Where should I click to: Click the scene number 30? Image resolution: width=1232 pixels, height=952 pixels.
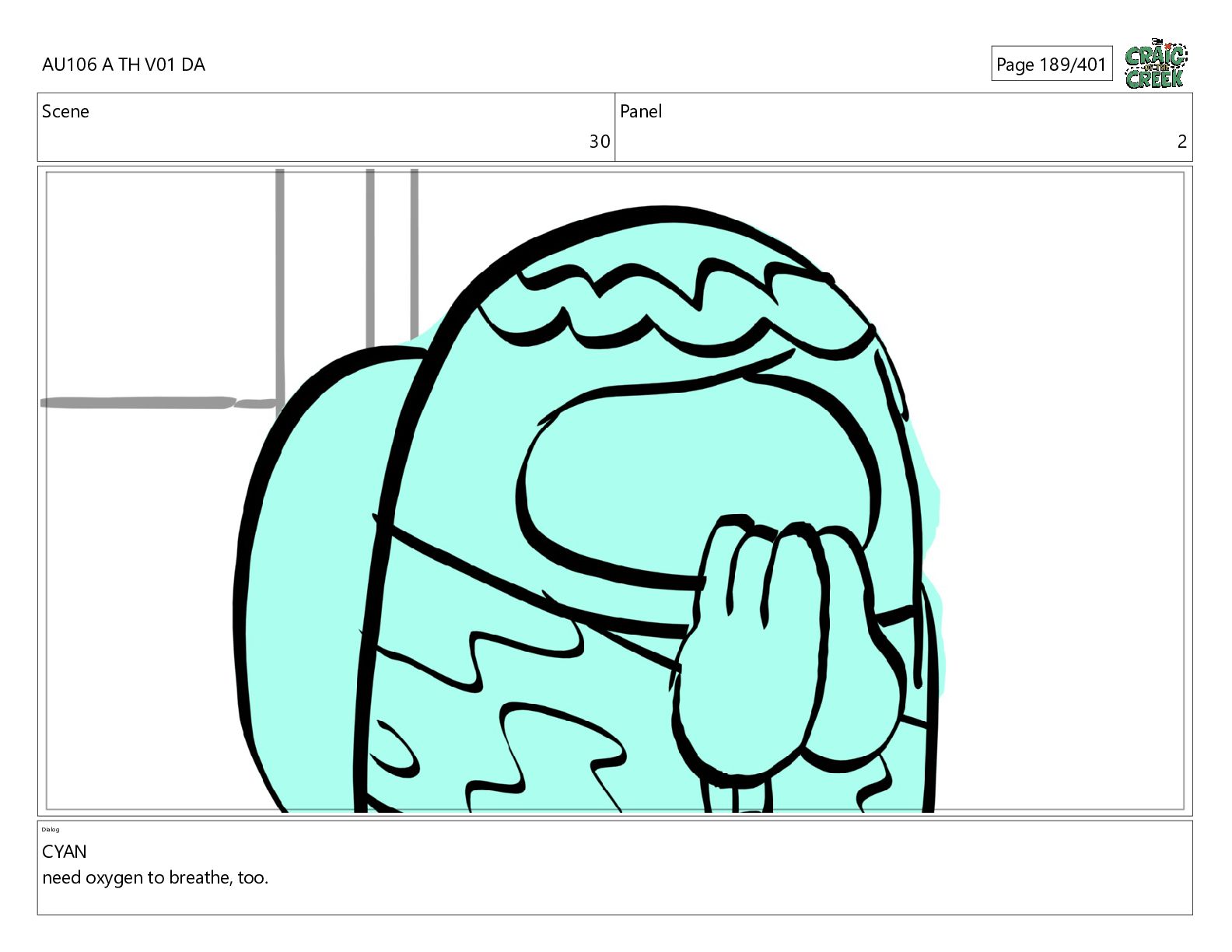[x=600, y=142]
